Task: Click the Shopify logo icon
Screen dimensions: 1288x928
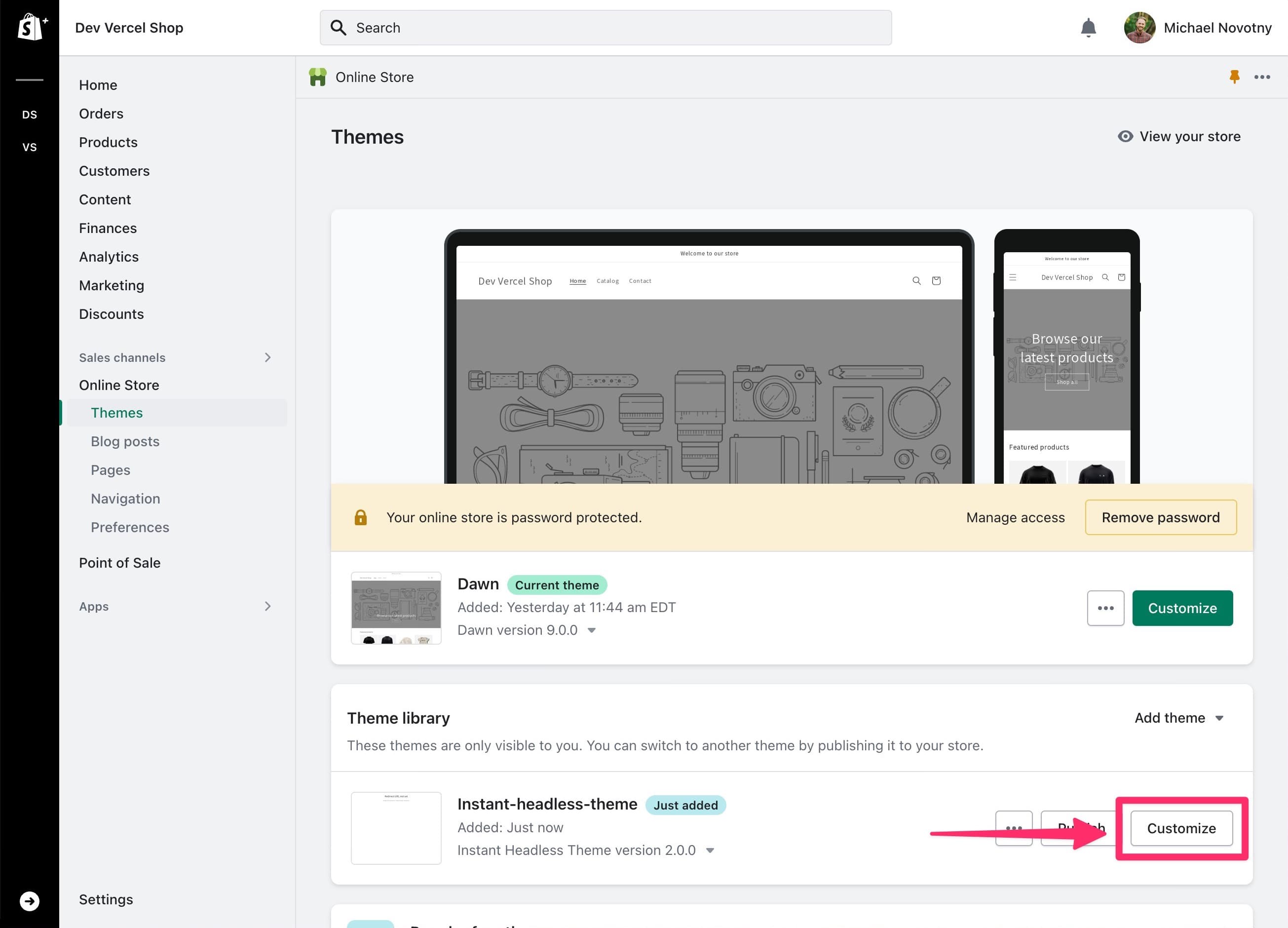Action: pos(30,27)
